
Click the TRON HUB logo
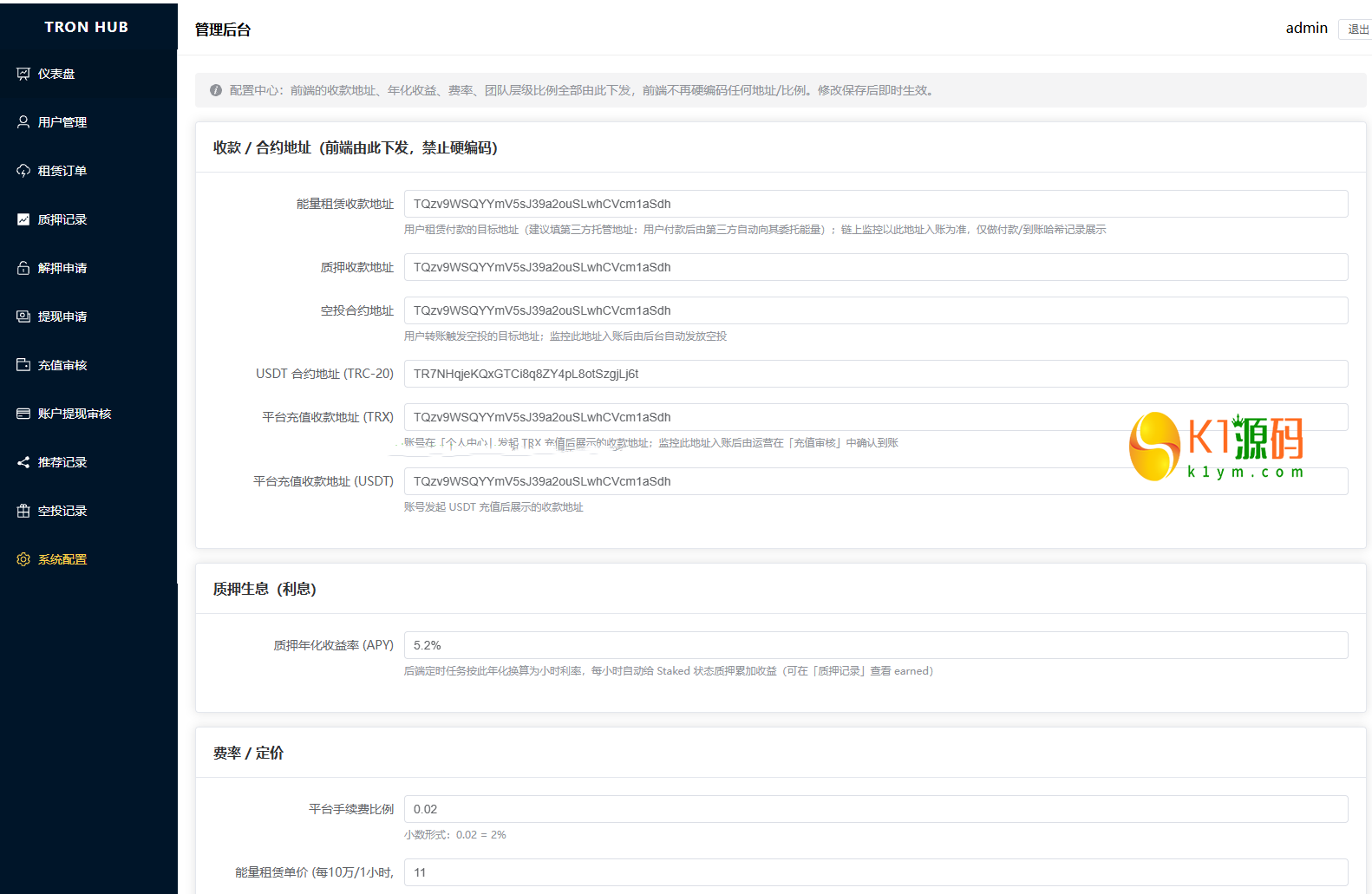coord(87,27)
